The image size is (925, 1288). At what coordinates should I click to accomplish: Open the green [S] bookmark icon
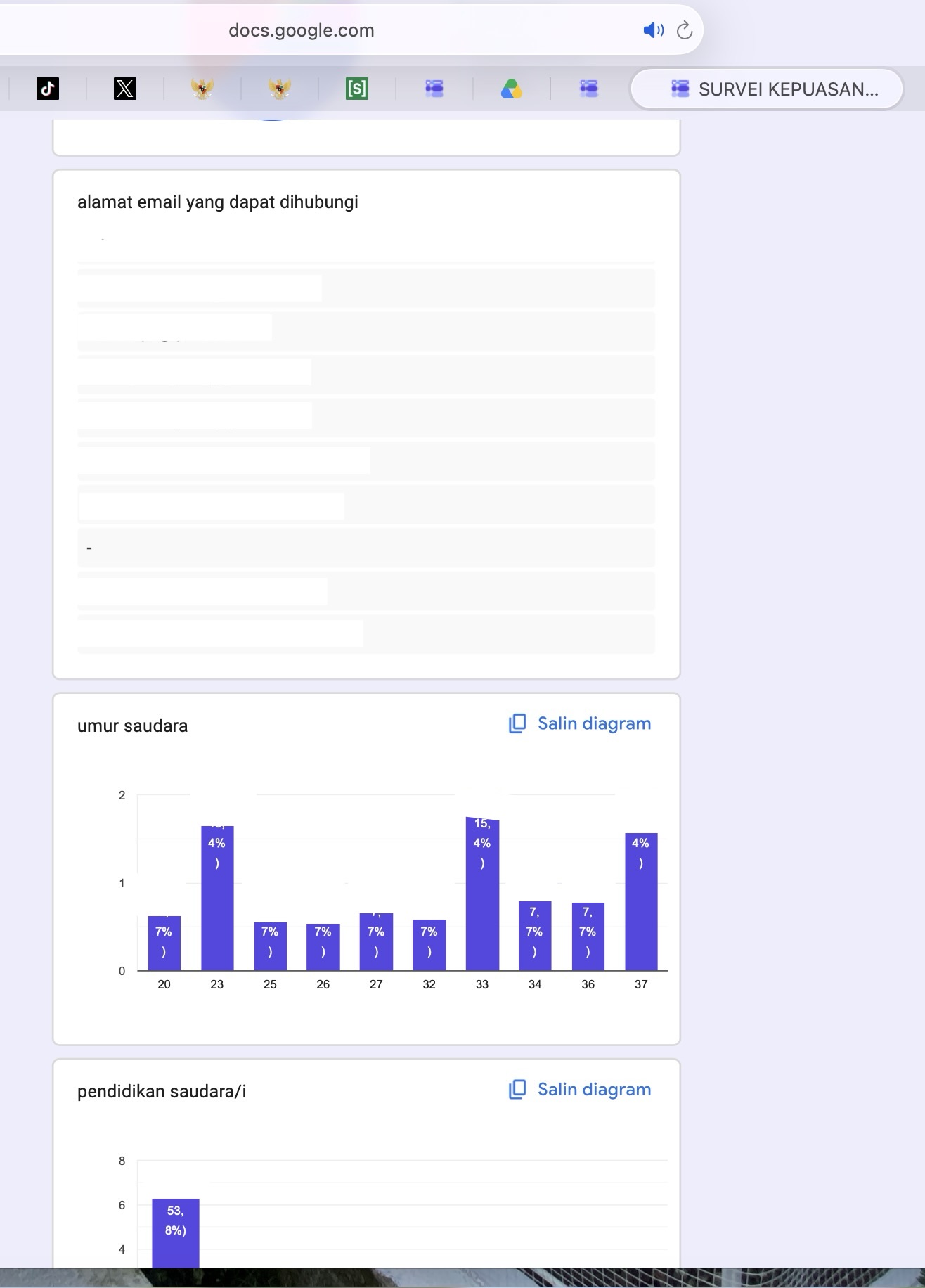(357, 89)
